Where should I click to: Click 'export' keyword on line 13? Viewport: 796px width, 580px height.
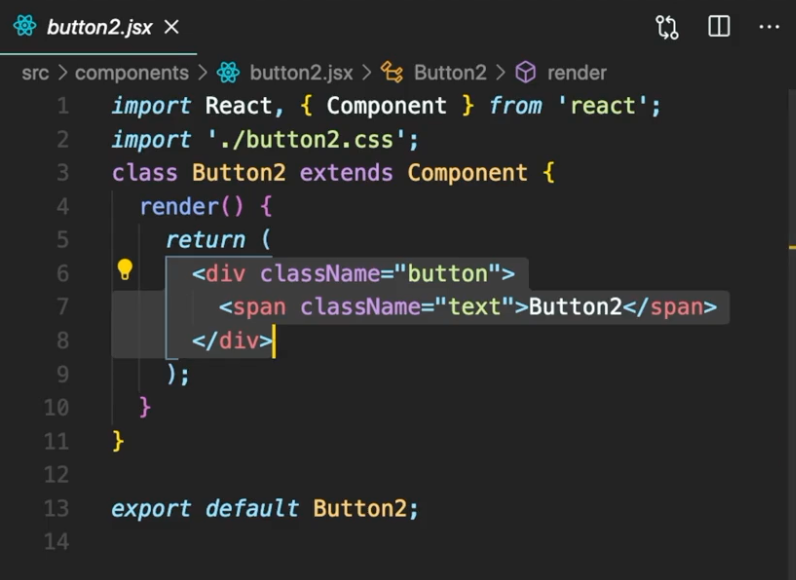tap(151, 508)
